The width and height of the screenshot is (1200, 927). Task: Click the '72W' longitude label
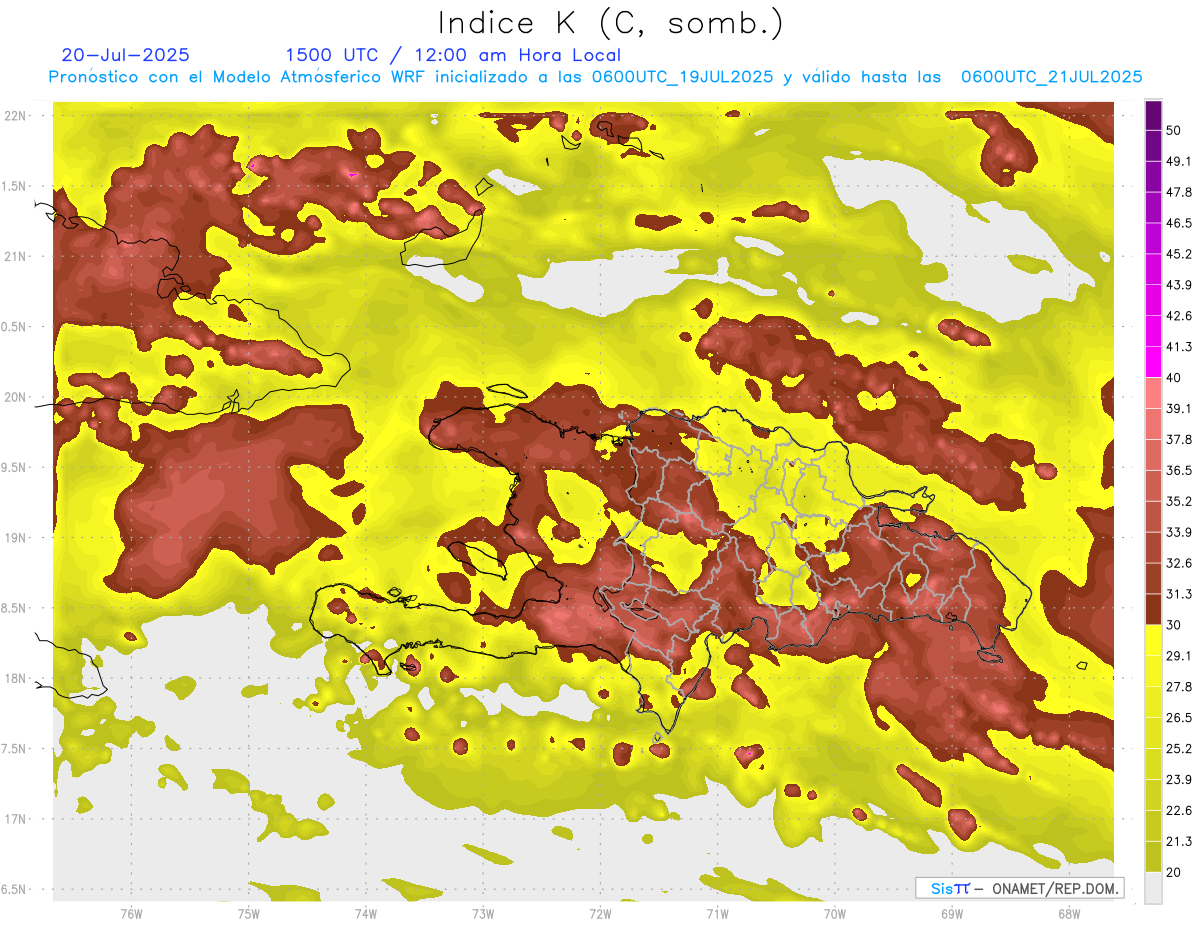click(600, 913)
